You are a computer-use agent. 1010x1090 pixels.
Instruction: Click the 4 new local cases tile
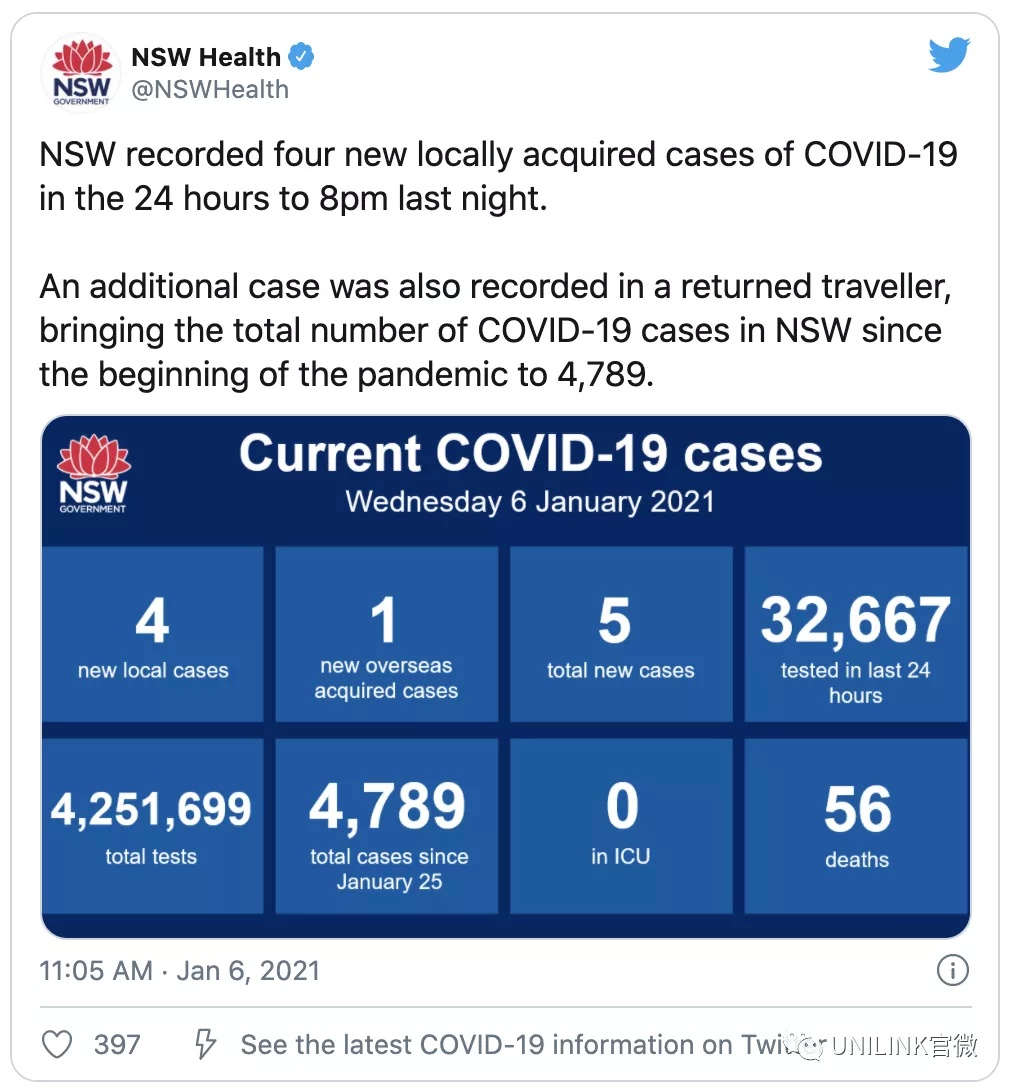pyautogui.click(x=153, y=634)
